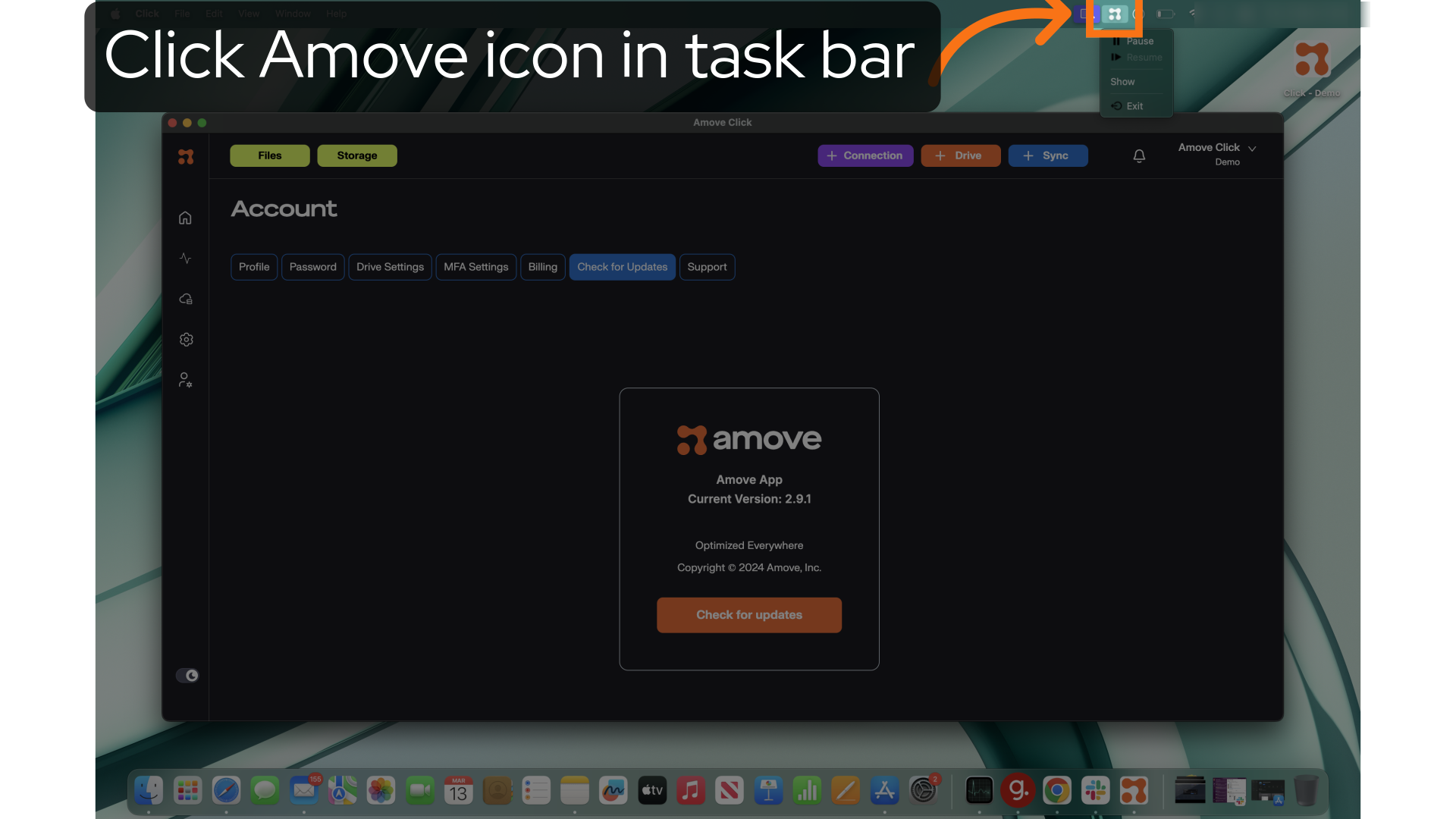The image size is (1456, 819).
Task: Select Show in the tray menu
Action: pyautogui.click(x=1122, y=82)
